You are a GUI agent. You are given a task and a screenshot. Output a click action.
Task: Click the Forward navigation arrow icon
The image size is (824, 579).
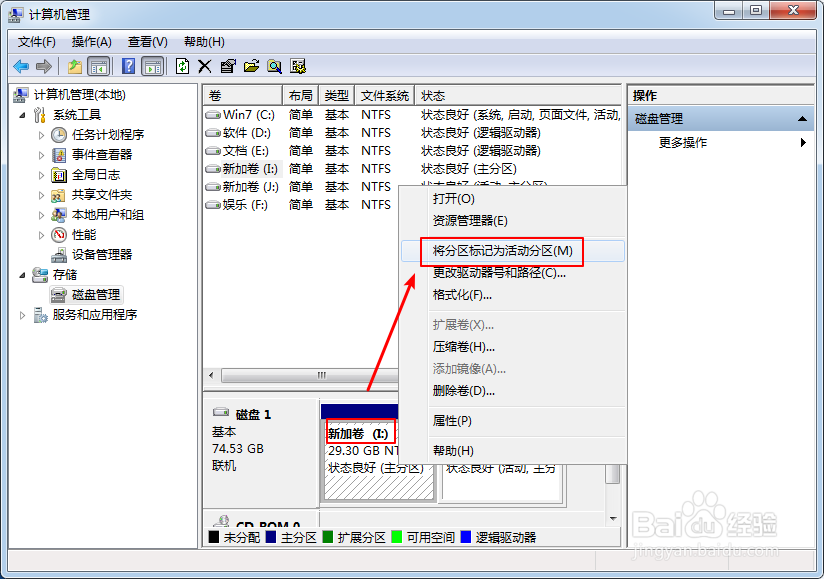click(x=45, y=66)
